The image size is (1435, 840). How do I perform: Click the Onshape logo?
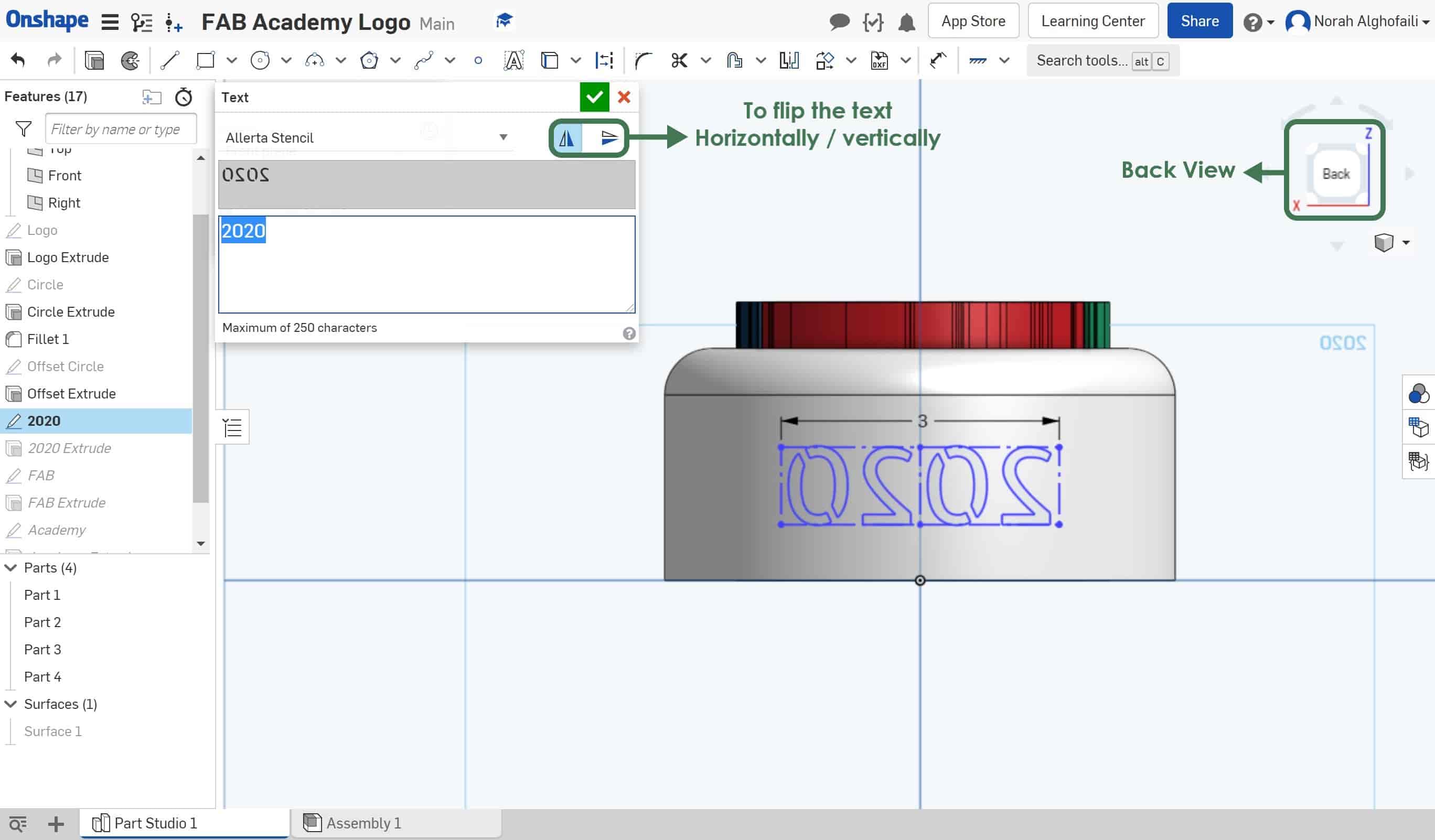click(x=47, y=20)
